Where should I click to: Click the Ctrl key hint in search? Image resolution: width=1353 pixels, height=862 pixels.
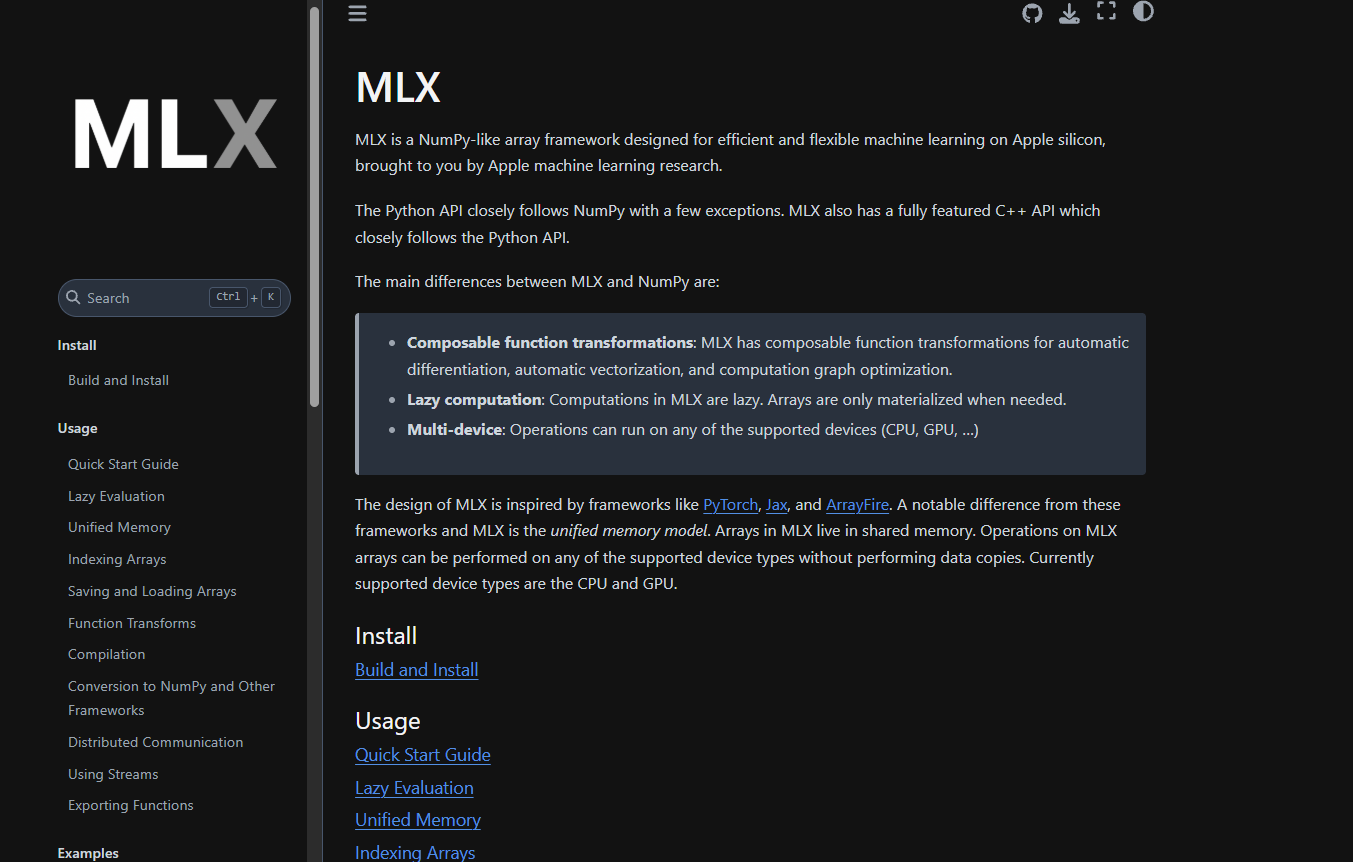click(x=228, y=297)
